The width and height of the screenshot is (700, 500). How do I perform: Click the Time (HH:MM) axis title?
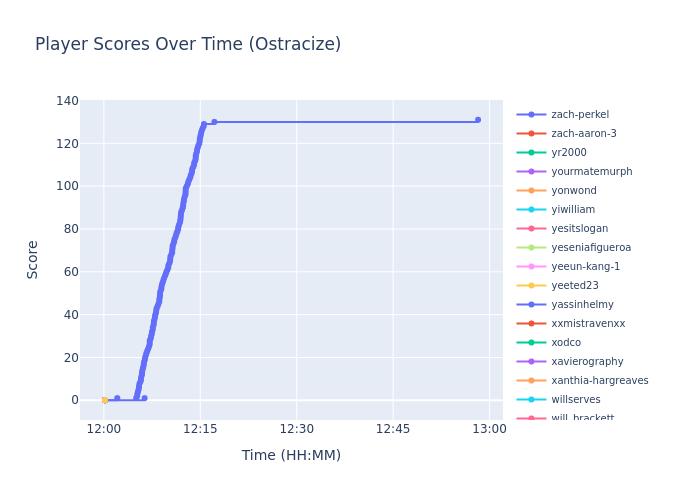(x=291, y=456)
